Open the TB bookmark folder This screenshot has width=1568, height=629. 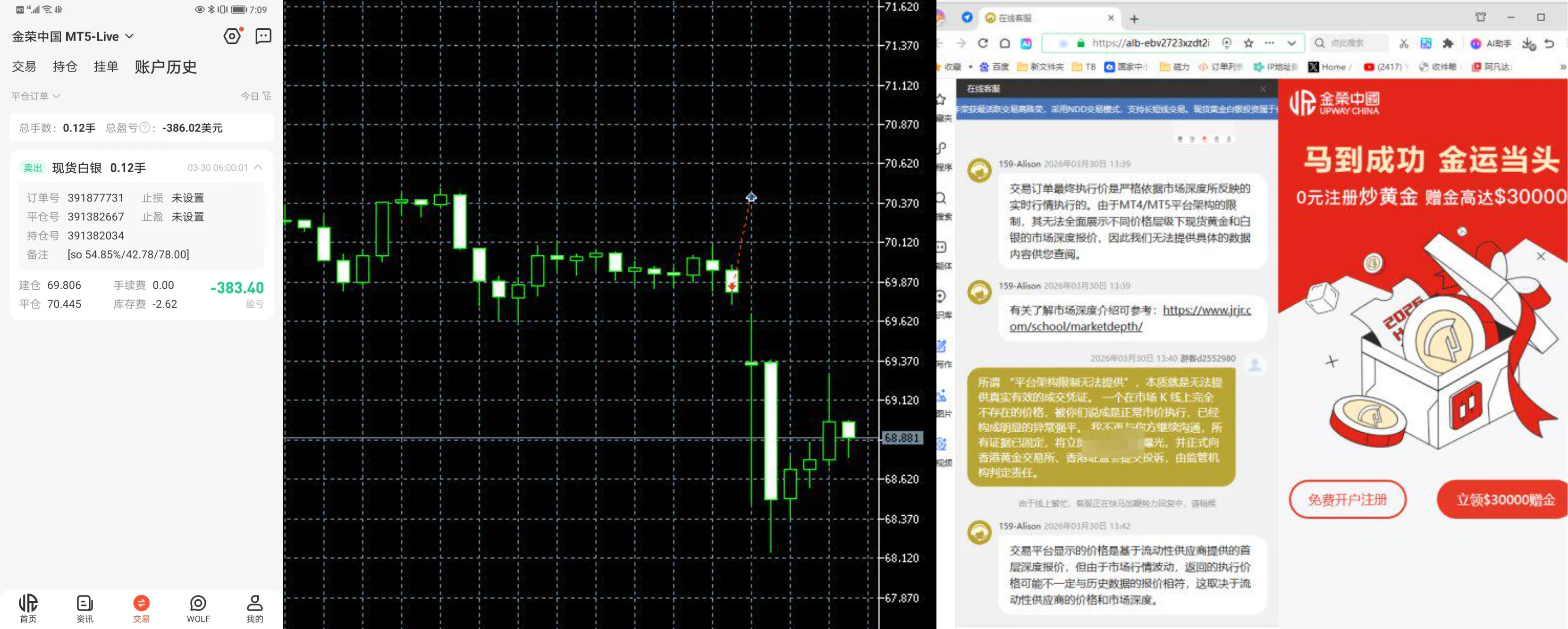coord(1083,67)
